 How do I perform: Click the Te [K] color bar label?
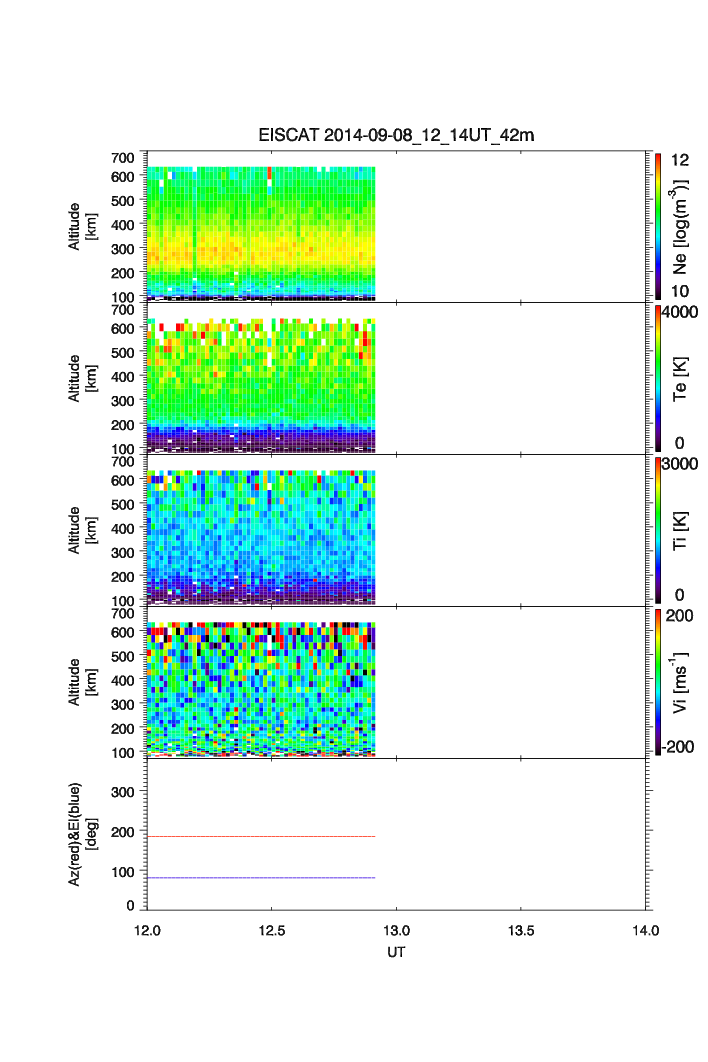pyautogui.click(x=680, y=380)
